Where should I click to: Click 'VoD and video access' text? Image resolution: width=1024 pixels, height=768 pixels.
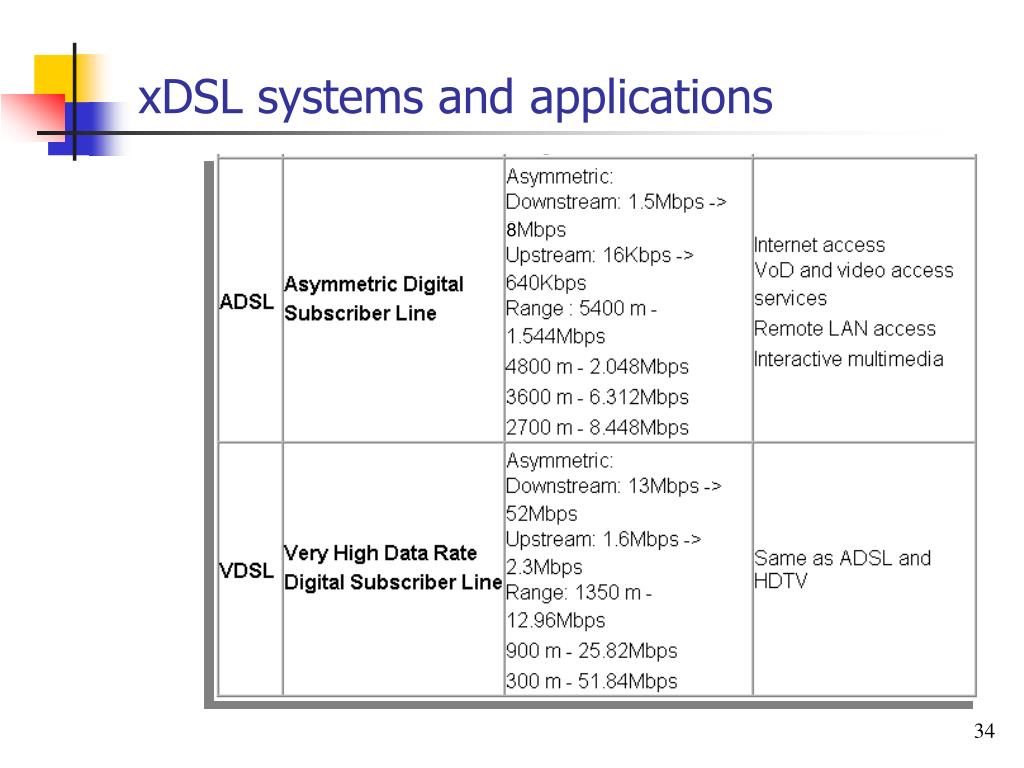click(854, 270)
